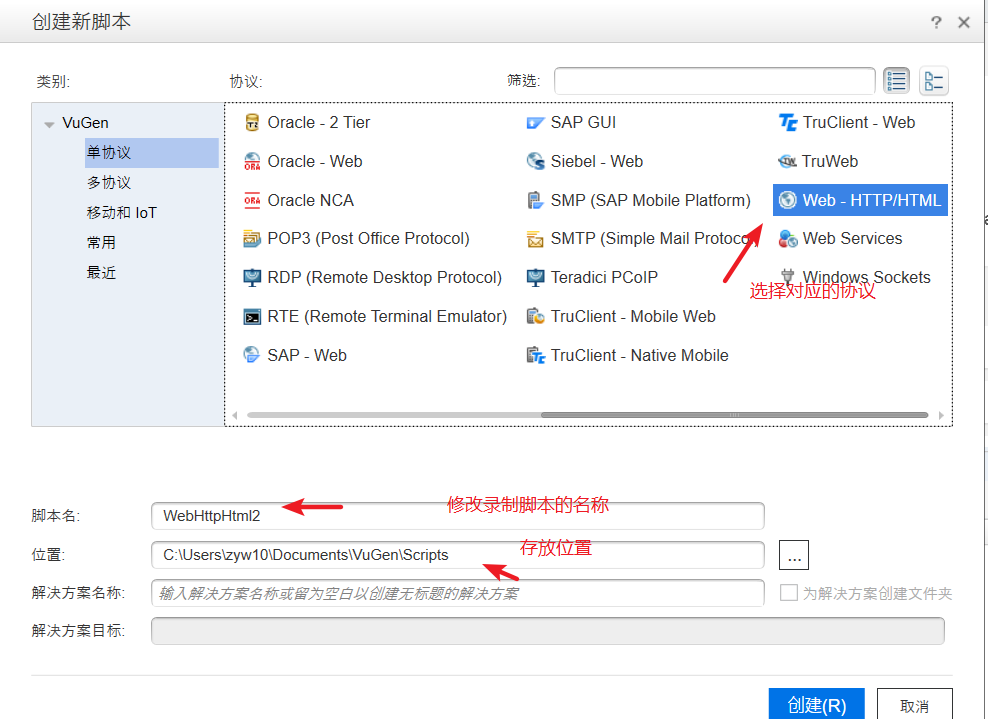Viewport: 988px width, 719px height.
Task: Choose the SMP (SAP Mobile Platform) icon
Action: pyautogui.click(x=535, y=200)
